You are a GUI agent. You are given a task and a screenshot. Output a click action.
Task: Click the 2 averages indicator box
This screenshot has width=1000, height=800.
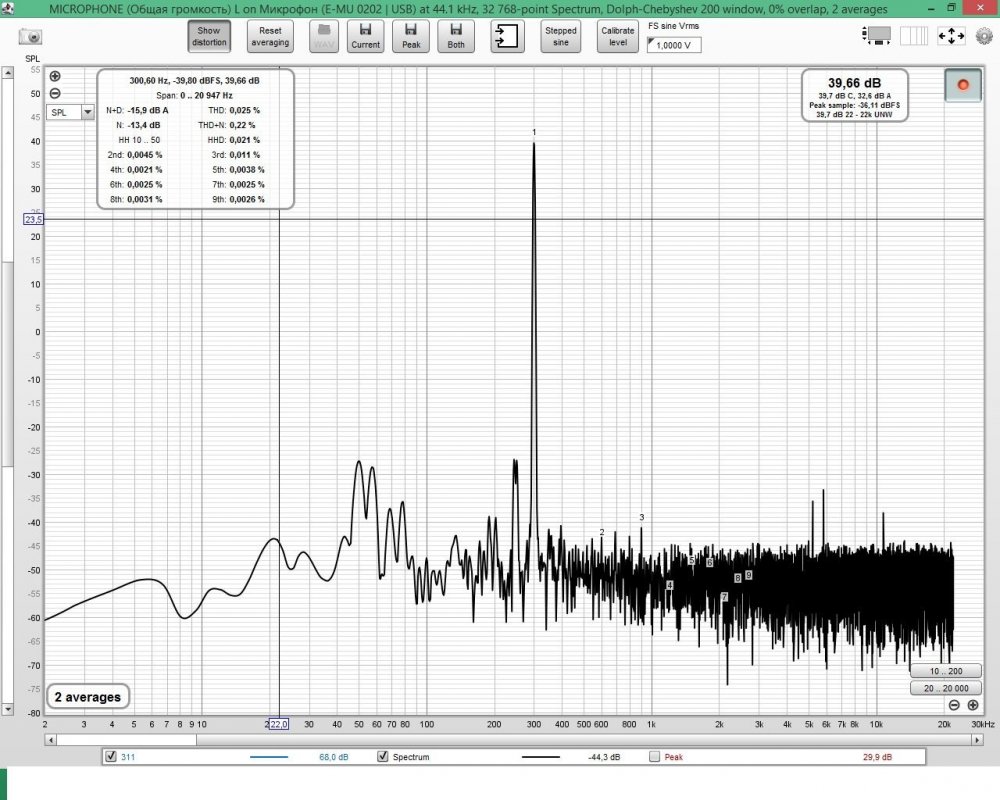pos(88,697)
